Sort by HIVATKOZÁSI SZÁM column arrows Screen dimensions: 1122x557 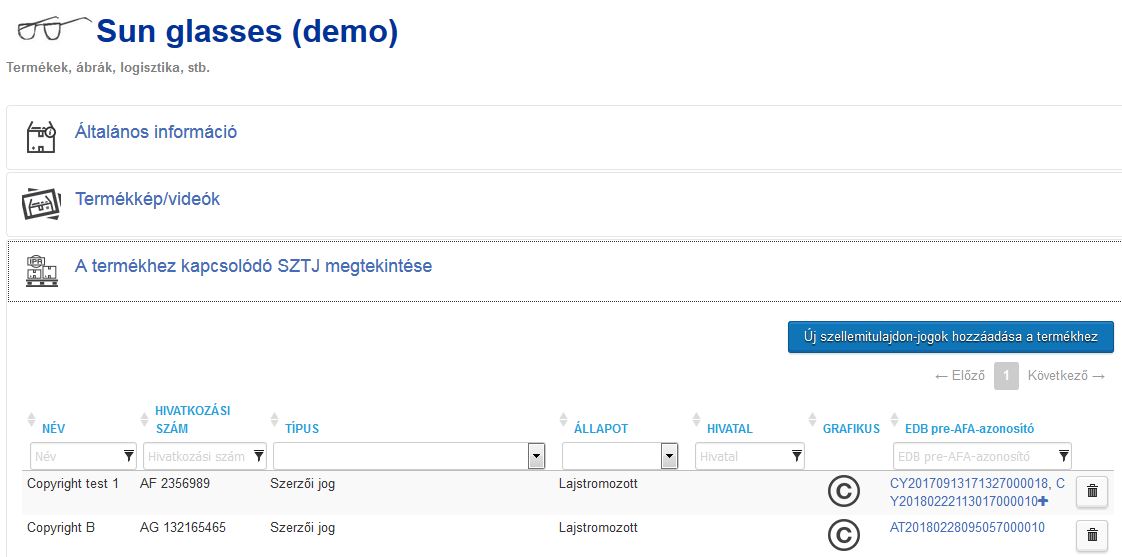tap(144, 419)
